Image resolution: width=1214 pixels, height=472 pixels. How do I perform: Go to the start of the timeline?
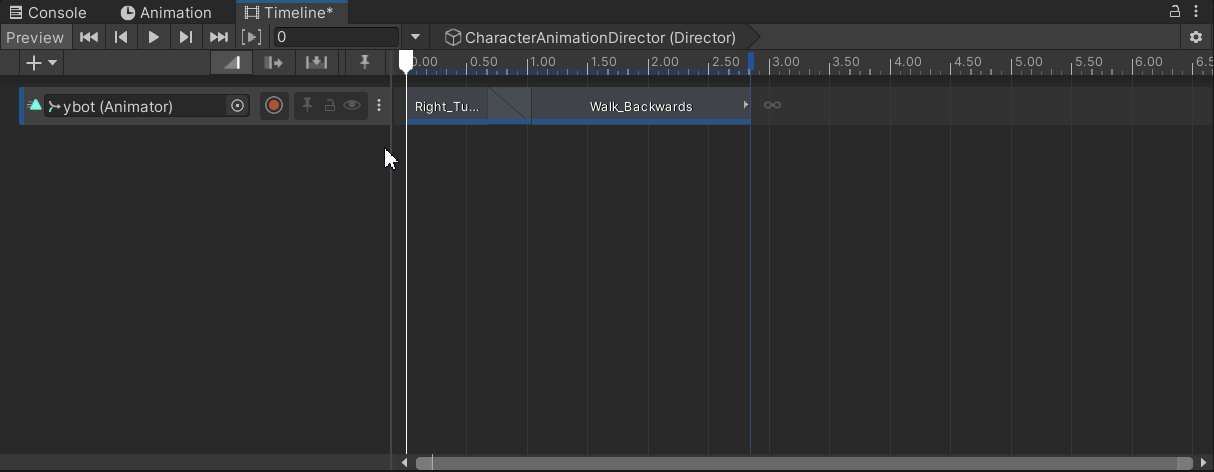tap(89, 37)
